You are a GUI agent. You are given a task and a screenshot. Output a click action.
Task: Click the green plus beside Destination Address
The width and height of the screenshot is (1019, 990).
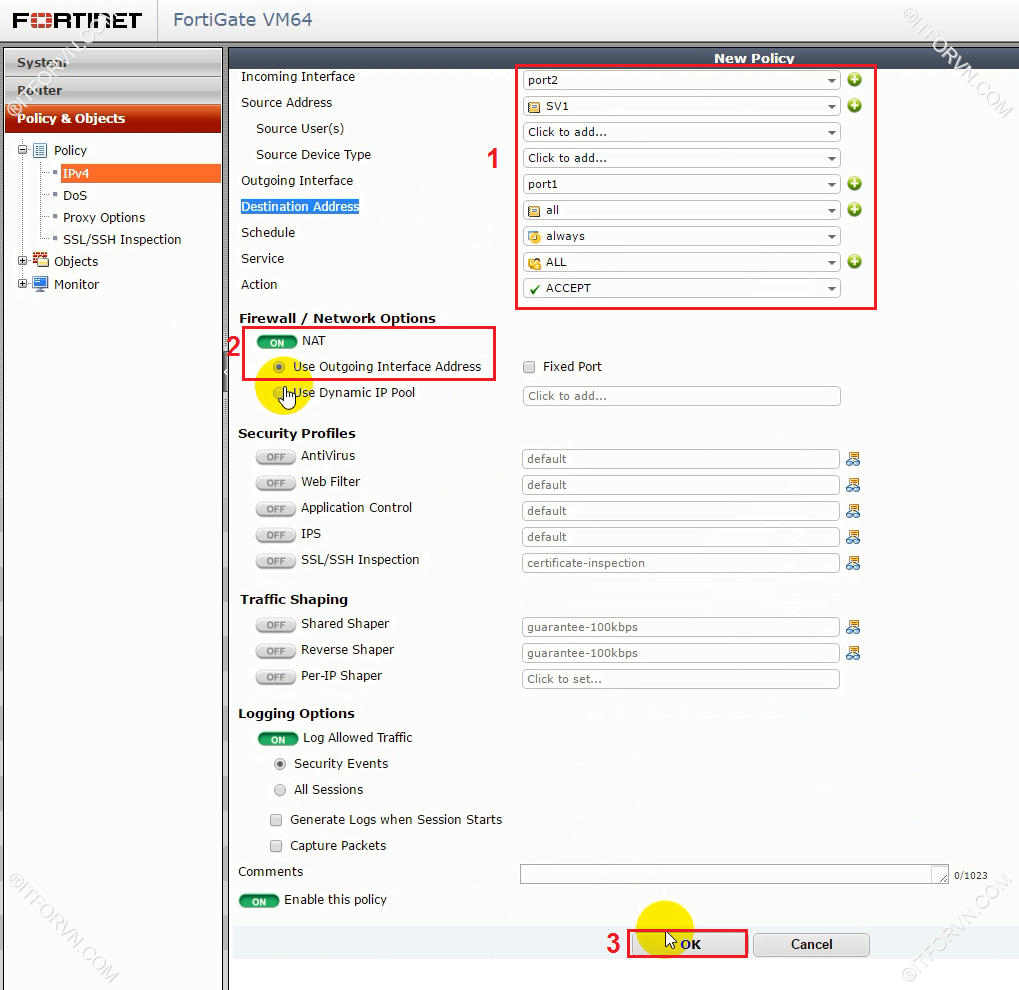[x=854, y=210]
